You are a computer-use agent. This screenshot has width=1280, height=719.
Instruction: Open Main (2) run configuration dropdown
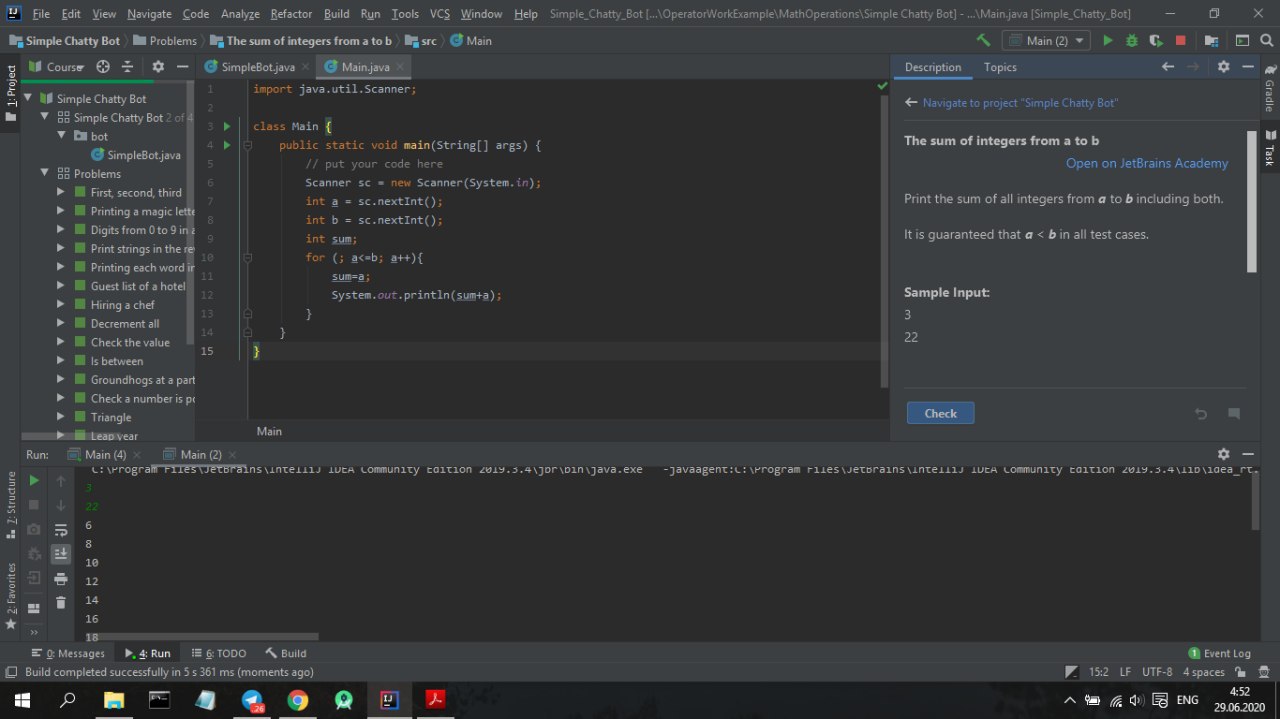click(1046, 41)
